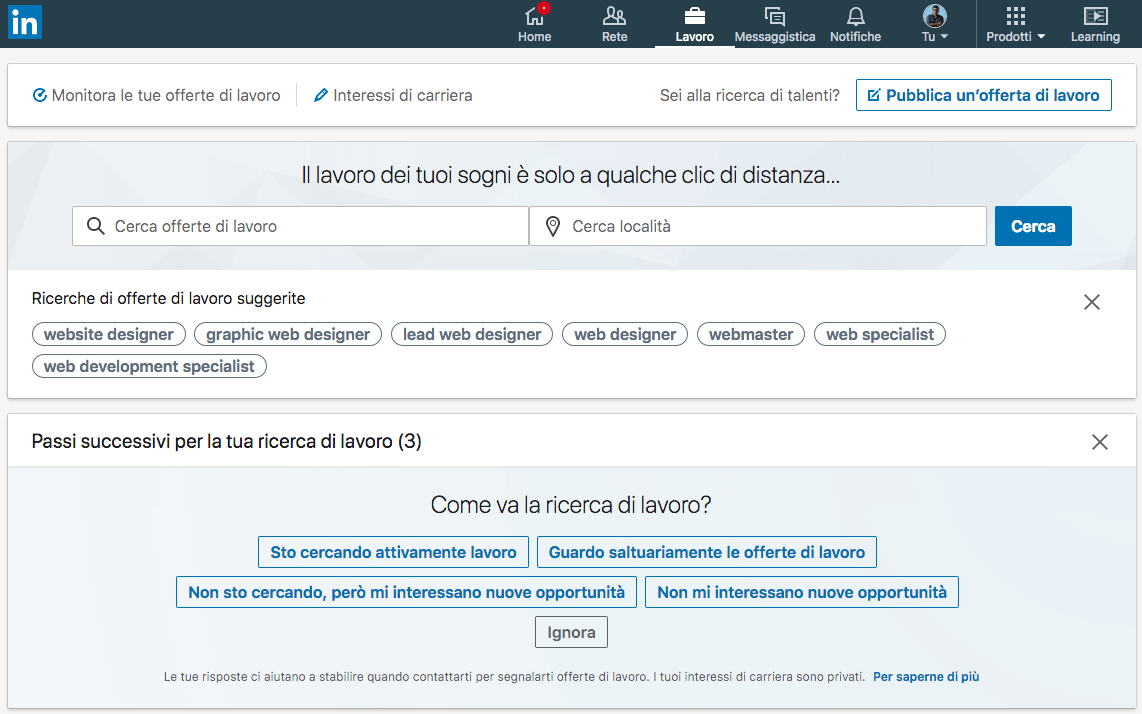The width and height of the screenshot is (1142, 714).
Task: Choose Non sto cercando, però mi interessano
Action: tap(406, 592)
